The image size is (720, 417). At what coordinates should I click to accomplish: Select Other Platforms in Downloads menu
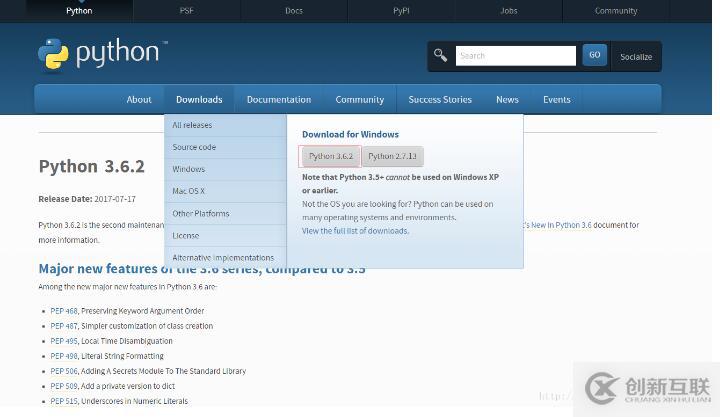(x=225, y=214)
